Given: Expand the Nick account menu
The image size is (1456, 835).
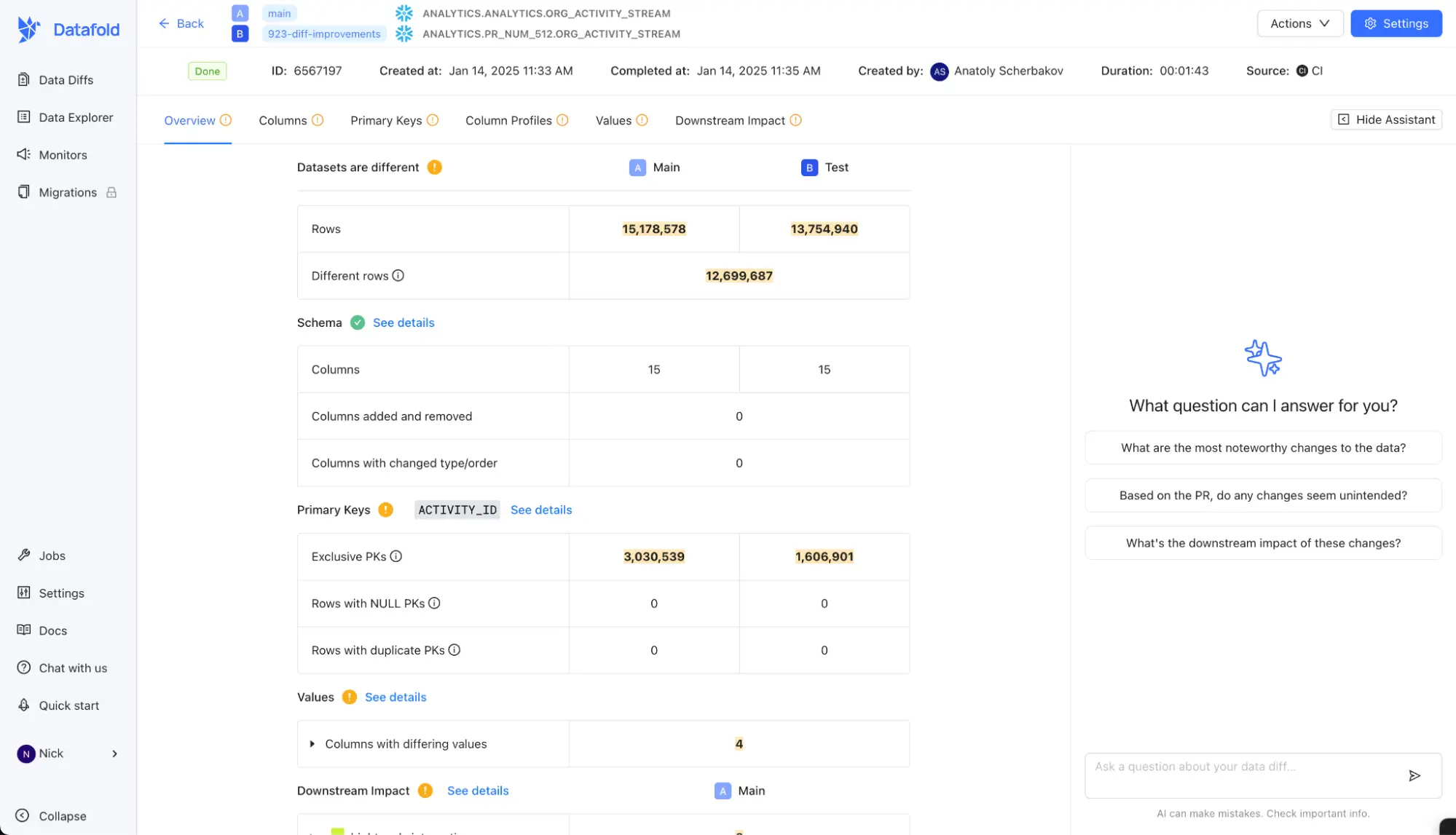Looking at the screenshot, I should (68, 753).
